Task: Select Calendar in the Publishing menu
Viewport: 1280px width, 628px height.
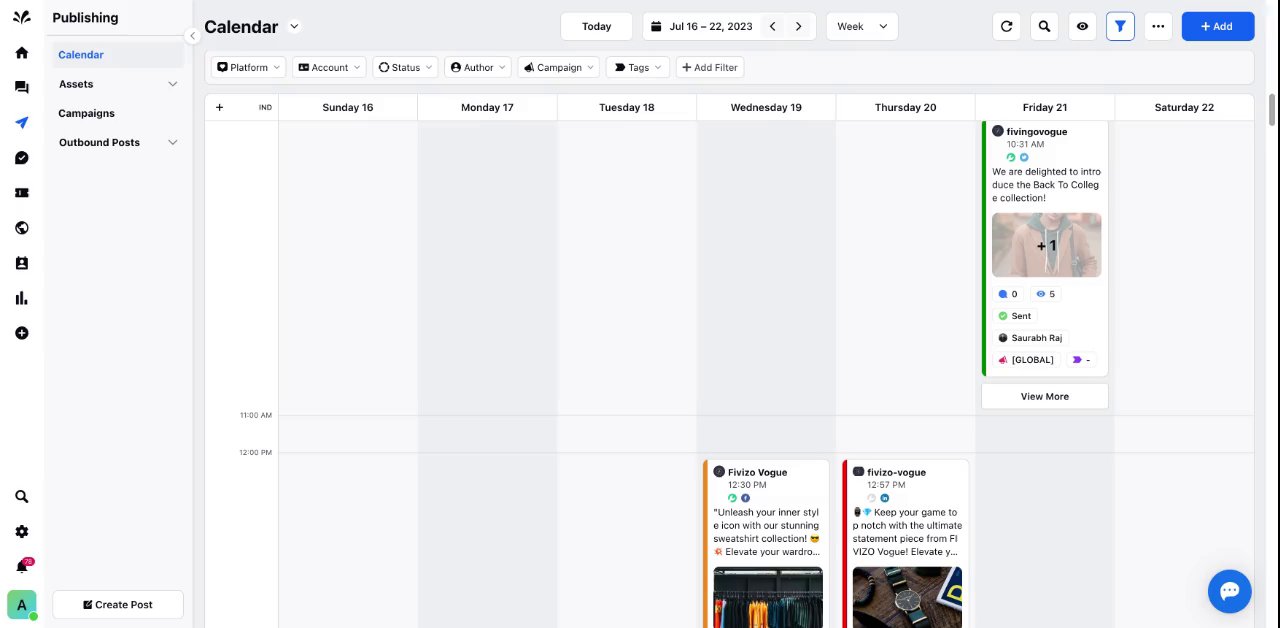Action: 81,55
